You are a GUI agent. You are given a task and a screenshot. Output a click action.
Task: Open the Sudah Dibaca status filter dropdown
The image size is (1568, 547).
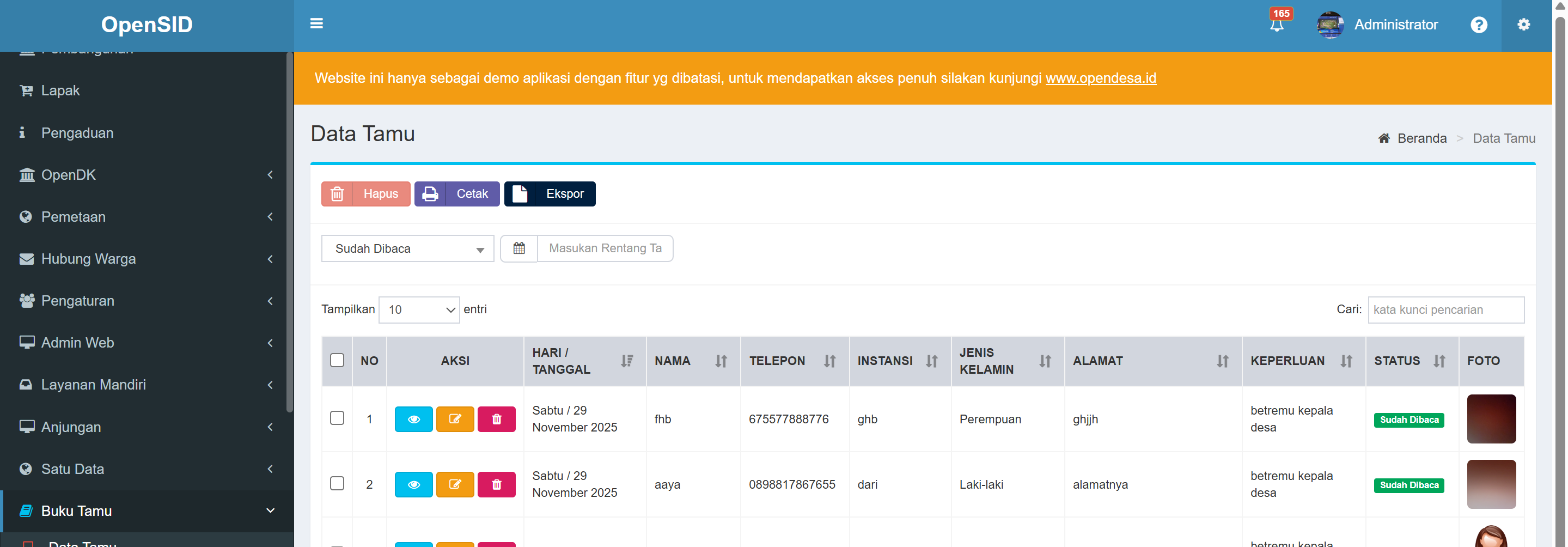[x=407, y=248]
